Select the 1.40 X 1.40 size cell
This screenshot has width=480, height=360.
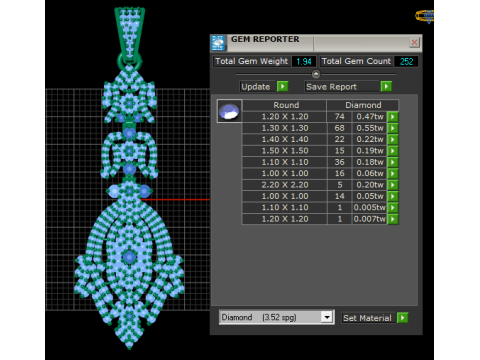tap(284, 139)
